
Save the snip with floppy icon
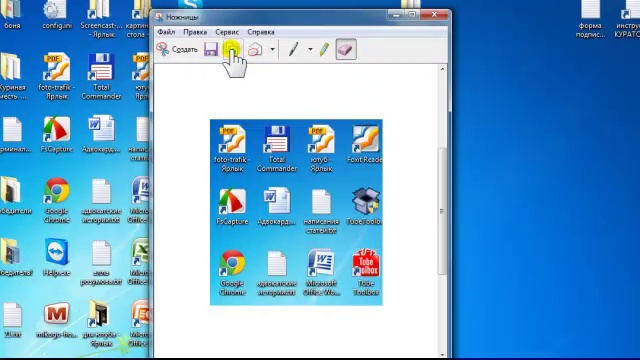(211, 49)
